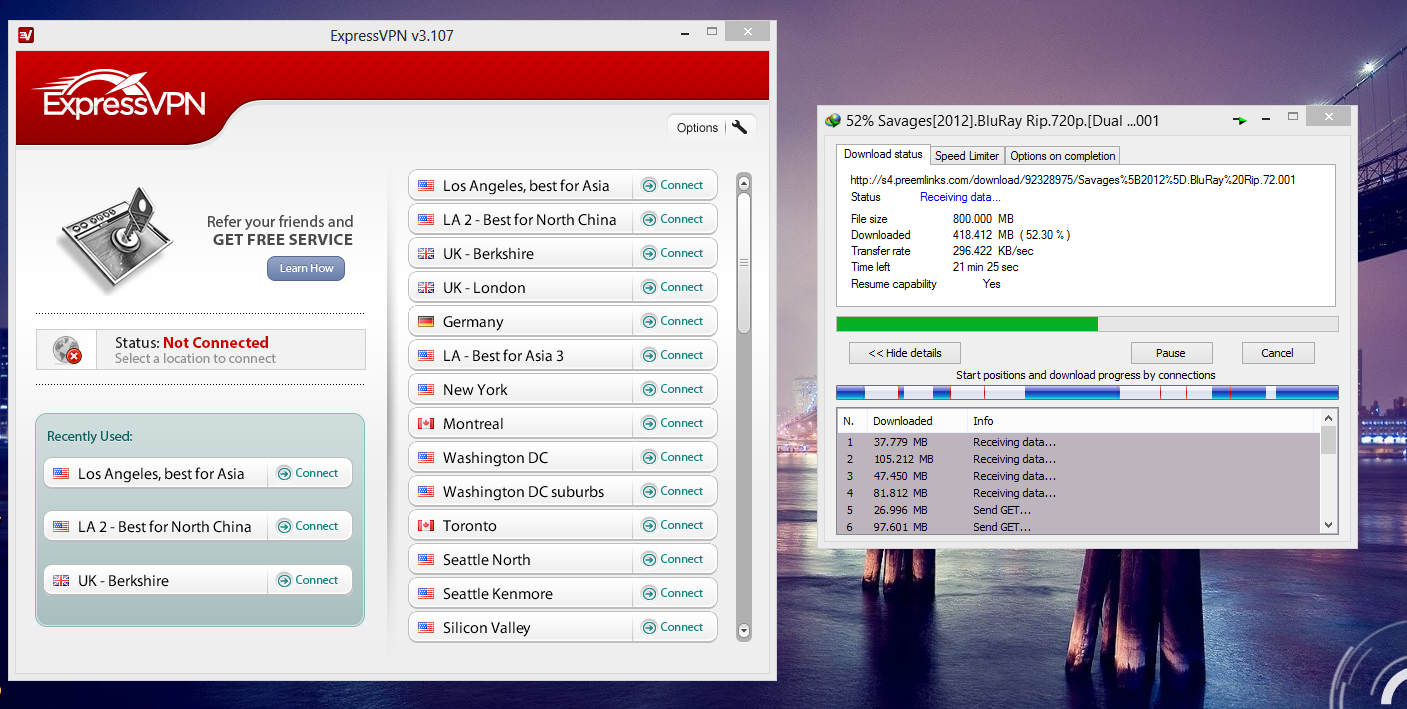This screenshot has width=1407, height=709.
Task: Connect to the Germany server
Action: coord(674,321)
